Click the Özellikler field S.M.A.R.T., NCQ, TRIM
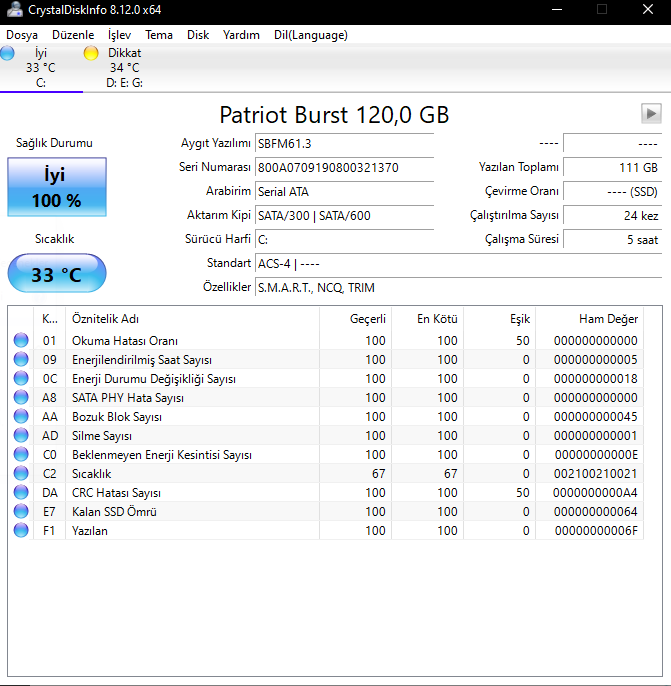This screenshot has height=686, width=671. pos(458,288)
